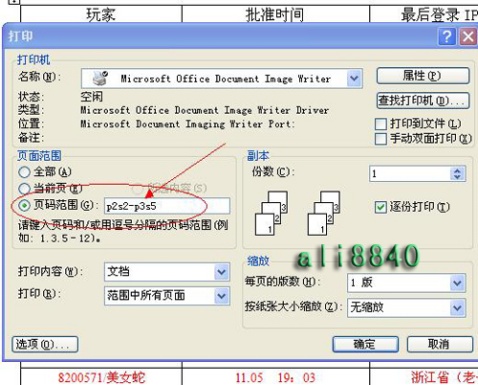Click the help question mark icon in title bar

coord(447,36)
